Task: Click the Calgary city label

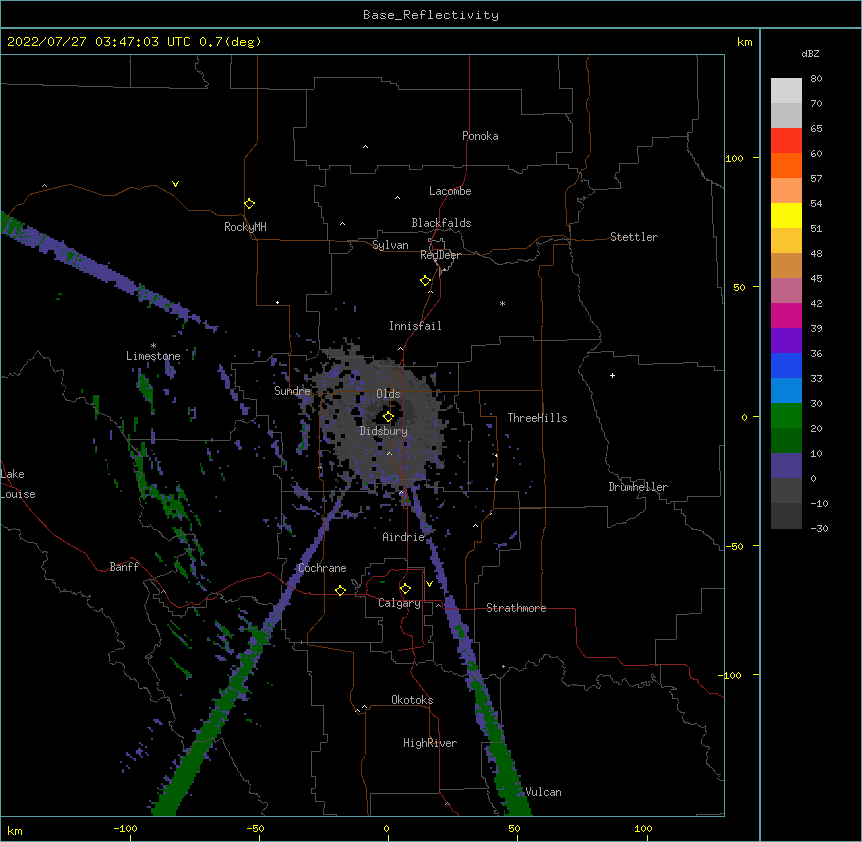Action: tap(399, 603)
